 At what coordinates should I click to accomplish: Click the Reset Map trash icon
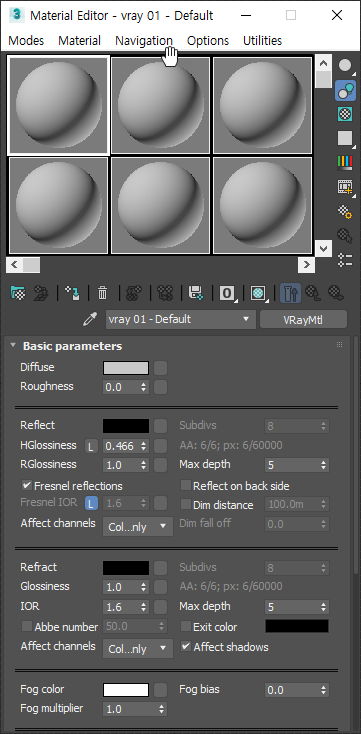pos(103,294)
